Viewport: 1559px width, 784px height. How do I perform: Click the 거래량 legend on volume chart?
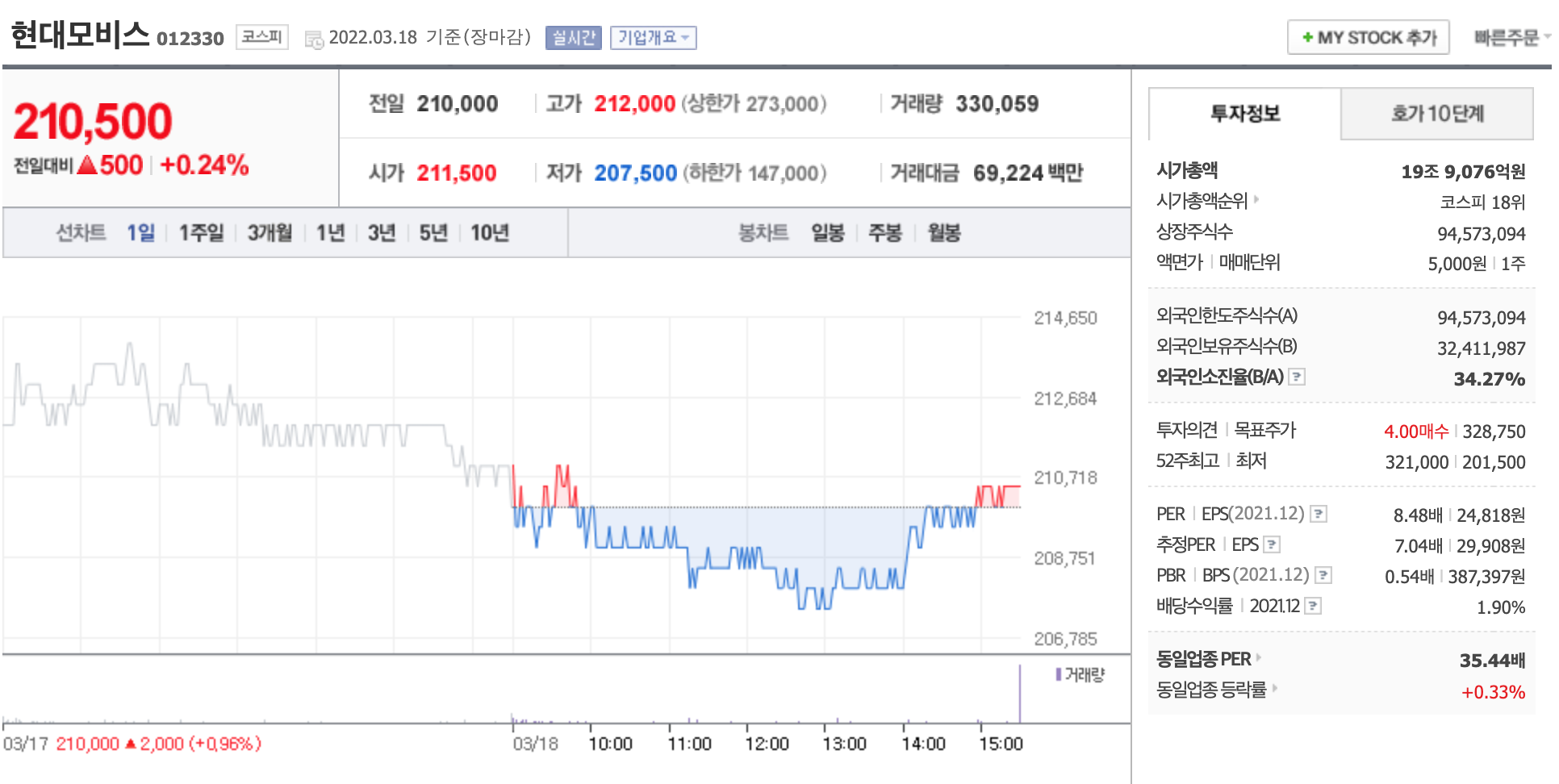[1080, 674]
